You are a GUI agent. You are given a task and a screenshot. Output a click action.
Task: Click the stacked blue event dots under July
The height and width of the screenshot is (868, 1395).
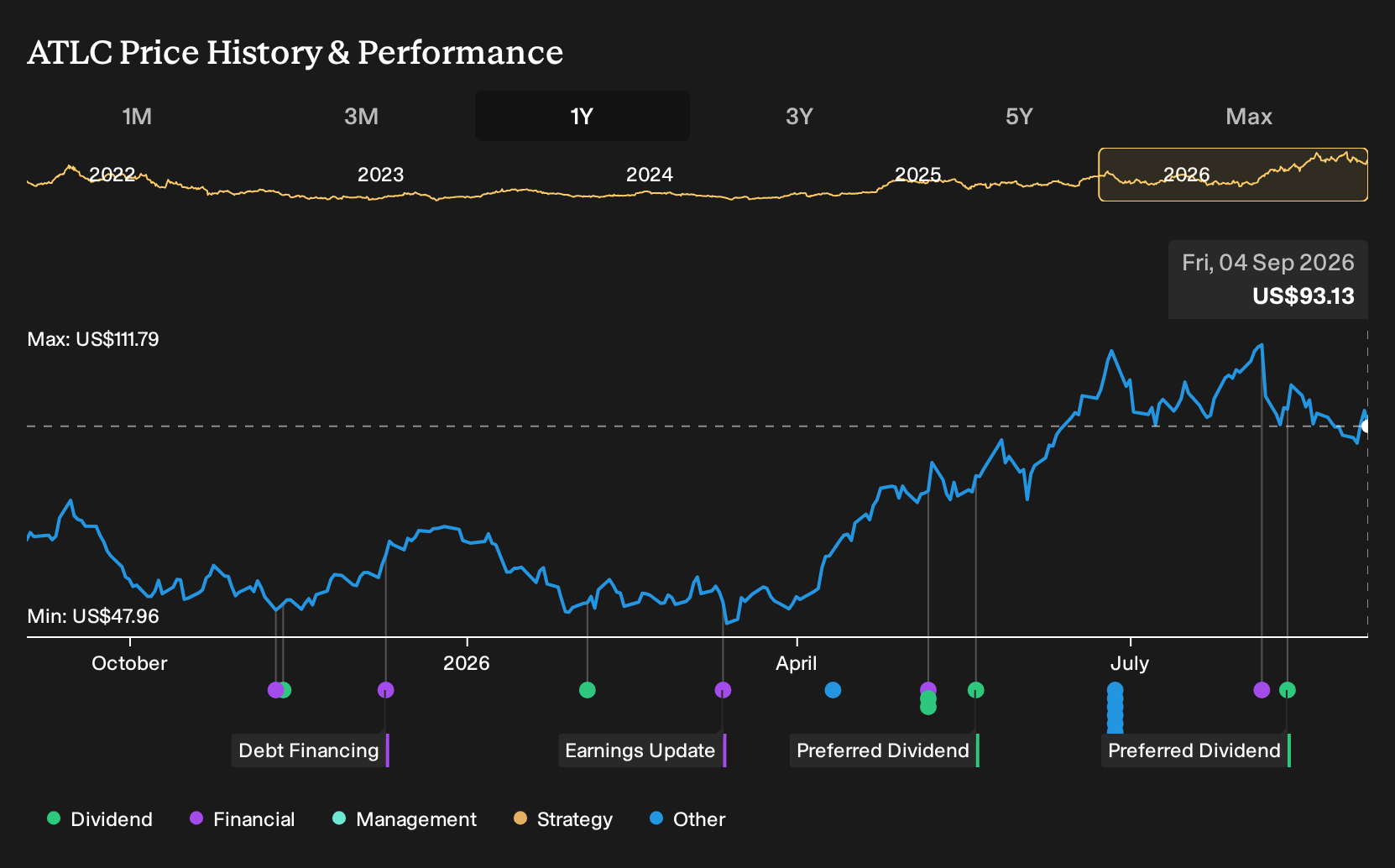coord(1115,709)
